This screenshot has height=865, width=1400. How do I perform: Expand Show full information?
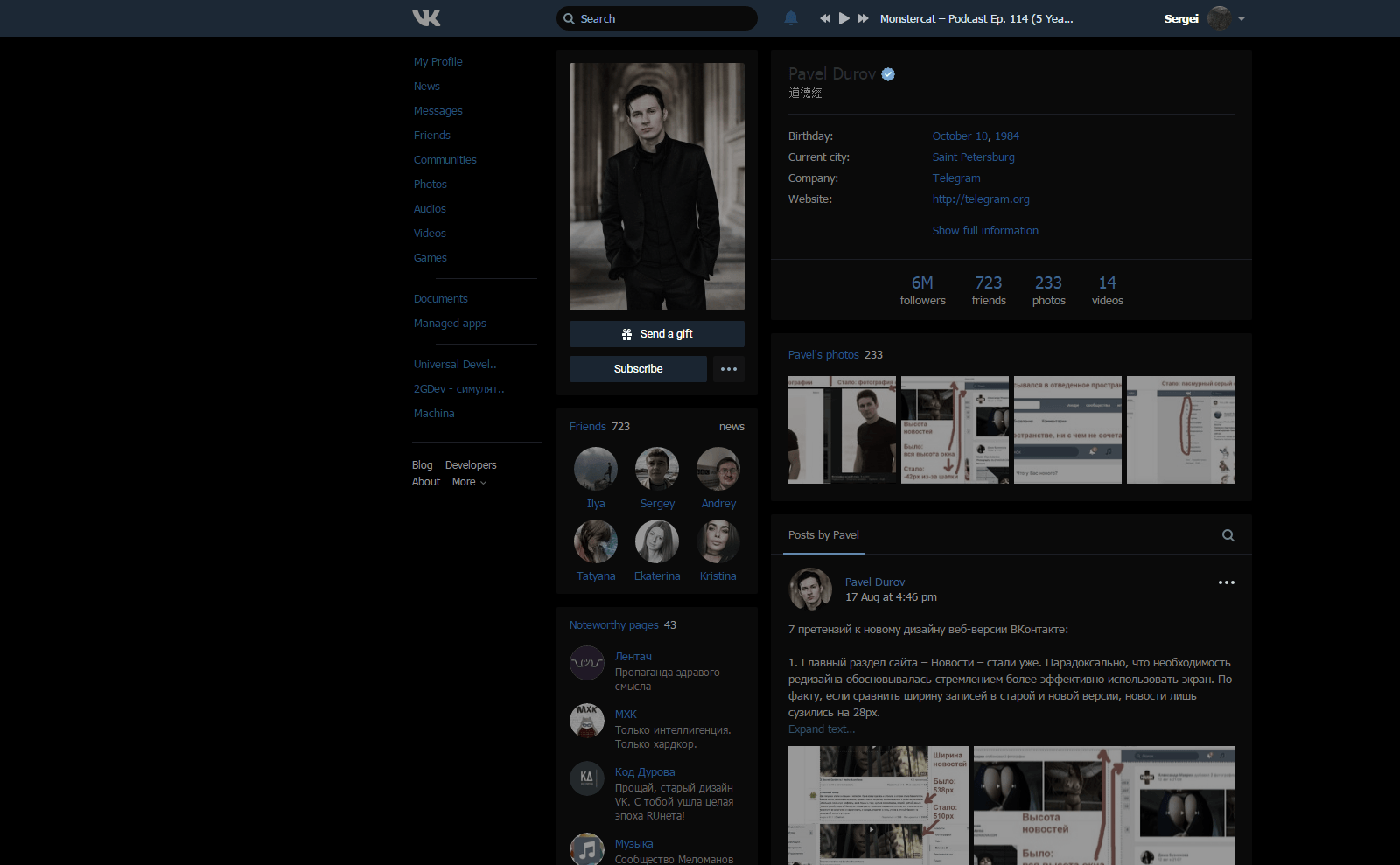985,231
